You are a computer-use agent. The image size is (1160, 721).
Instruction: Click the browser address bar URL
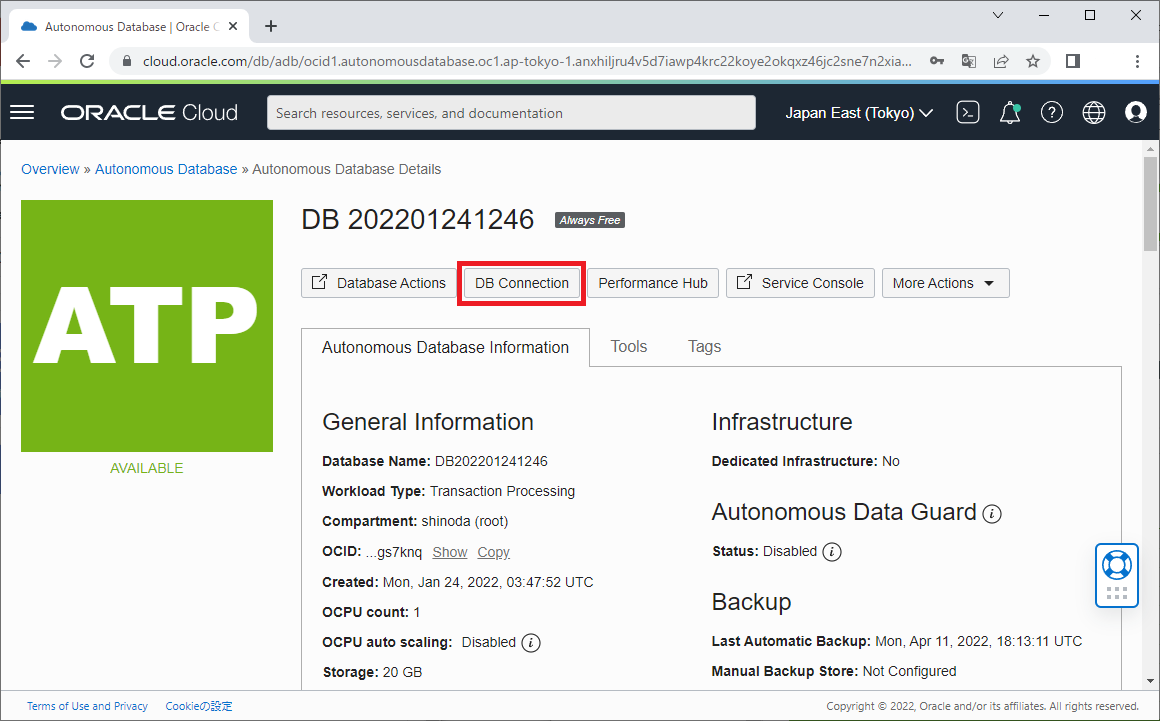click(x=527, y=61)
